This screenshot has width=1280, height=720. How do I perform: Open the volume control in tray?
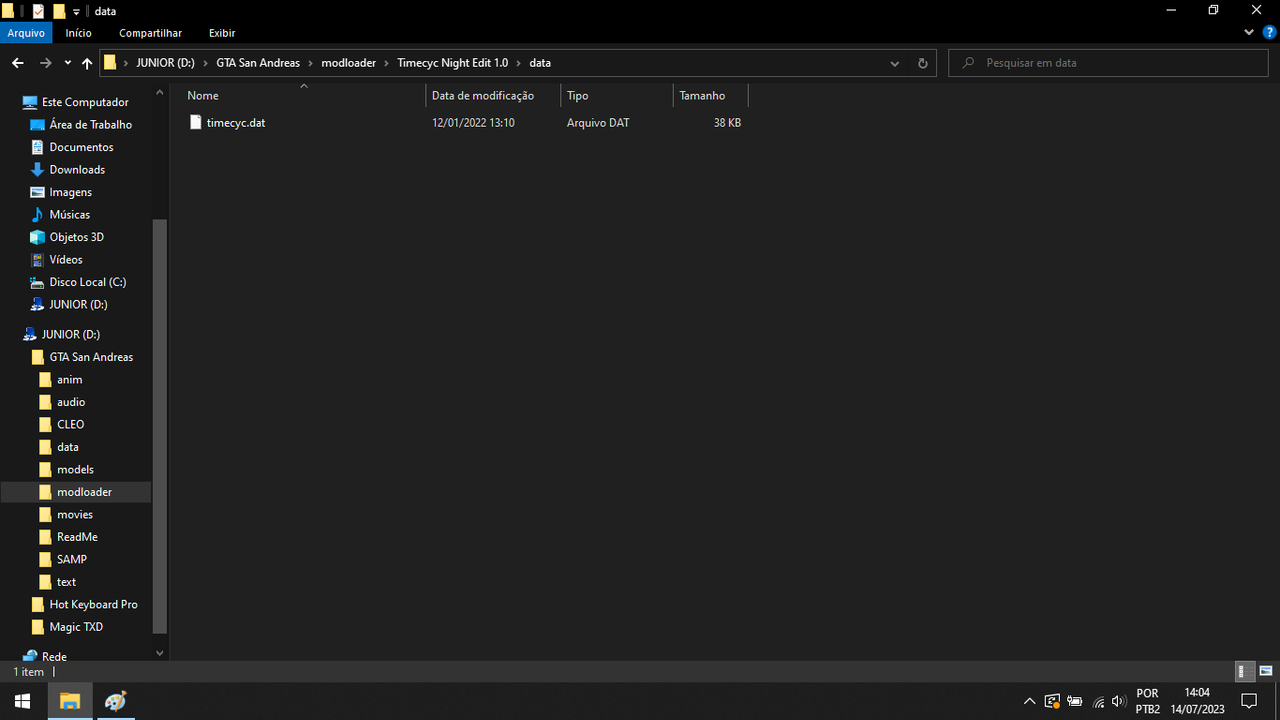point(1118,701)
